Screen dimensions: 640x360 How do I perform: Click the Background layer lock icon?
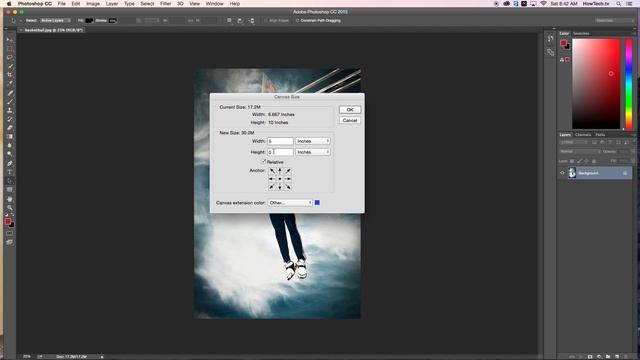(625, 173)
